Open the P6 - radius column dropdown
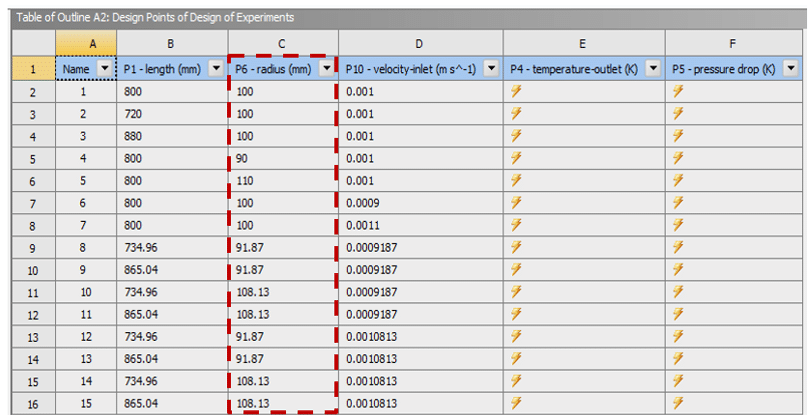 [x=326, y=69]
